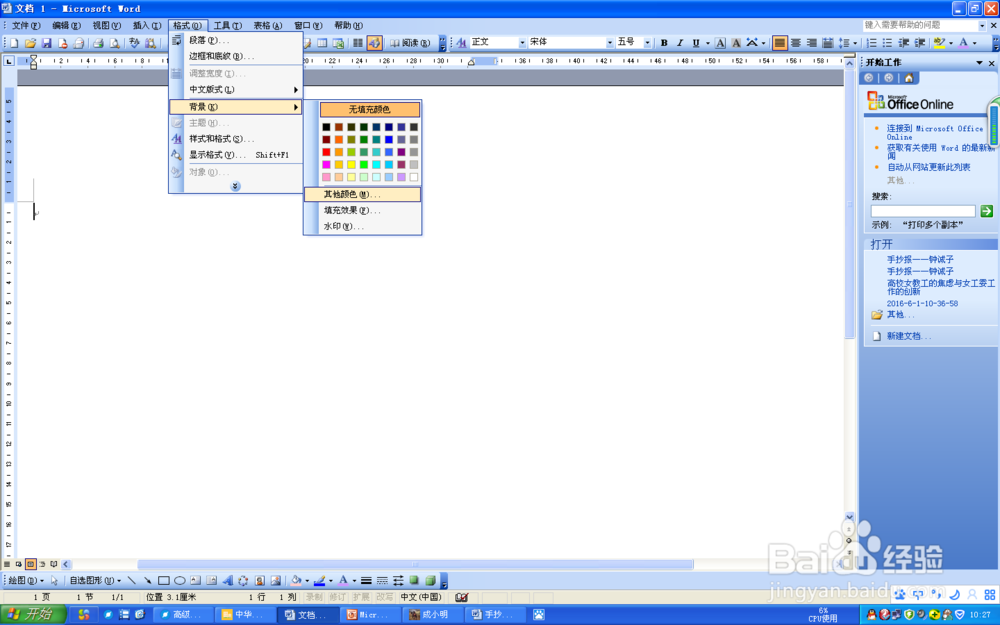Click the Decrease Indent icon

904,43
